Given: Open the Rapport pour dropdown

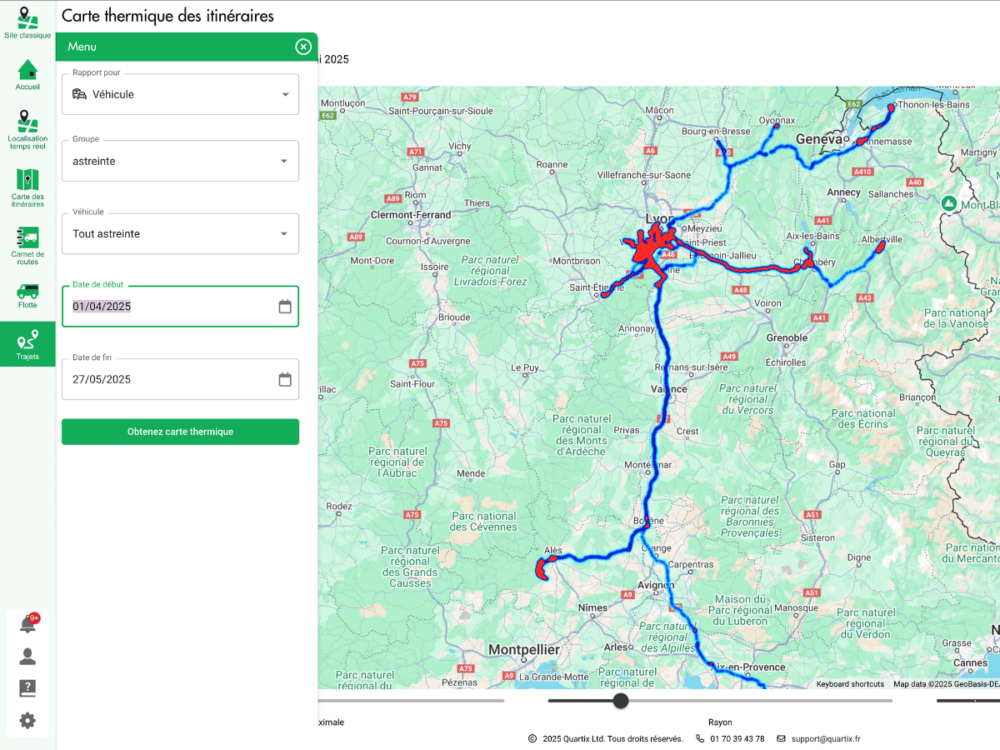Looking at the screenshot, I should 180,94.
